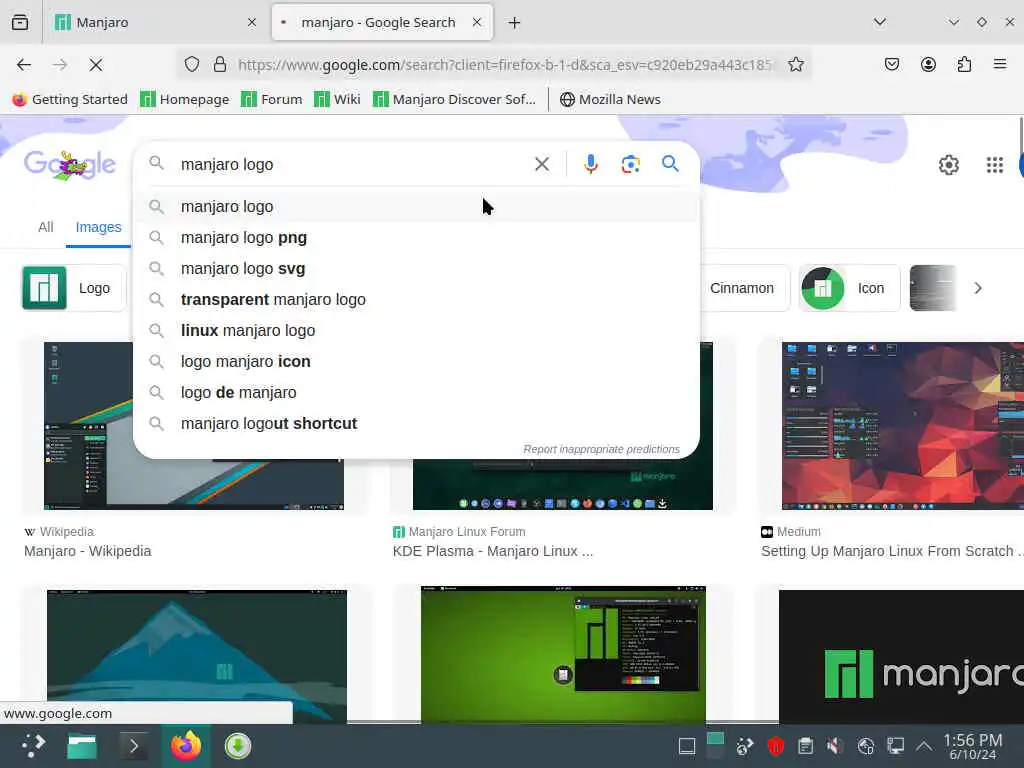
Task: Open the clipboard tray icon
Action: (x=805, y=746)
